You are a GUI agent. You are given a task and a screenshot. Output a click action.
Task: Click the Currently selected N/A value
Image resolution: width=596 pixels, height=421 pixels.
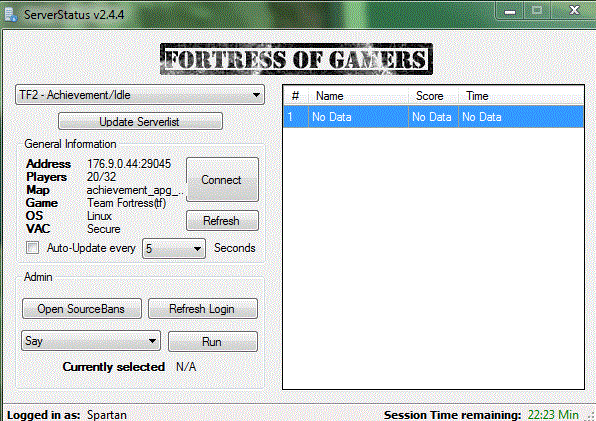(186, 367)
